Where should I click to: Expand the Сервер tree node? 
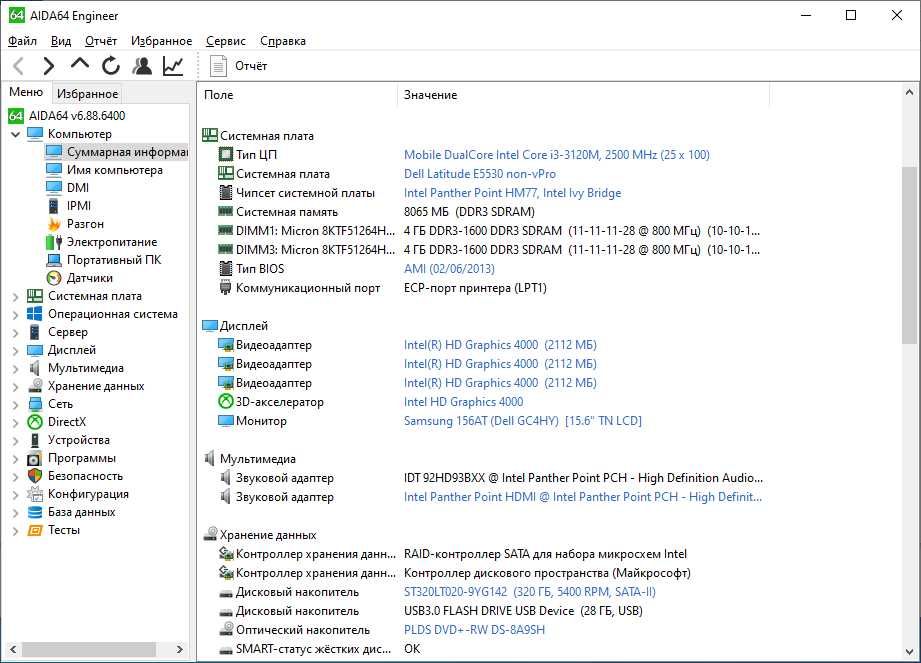coord(16,333)
